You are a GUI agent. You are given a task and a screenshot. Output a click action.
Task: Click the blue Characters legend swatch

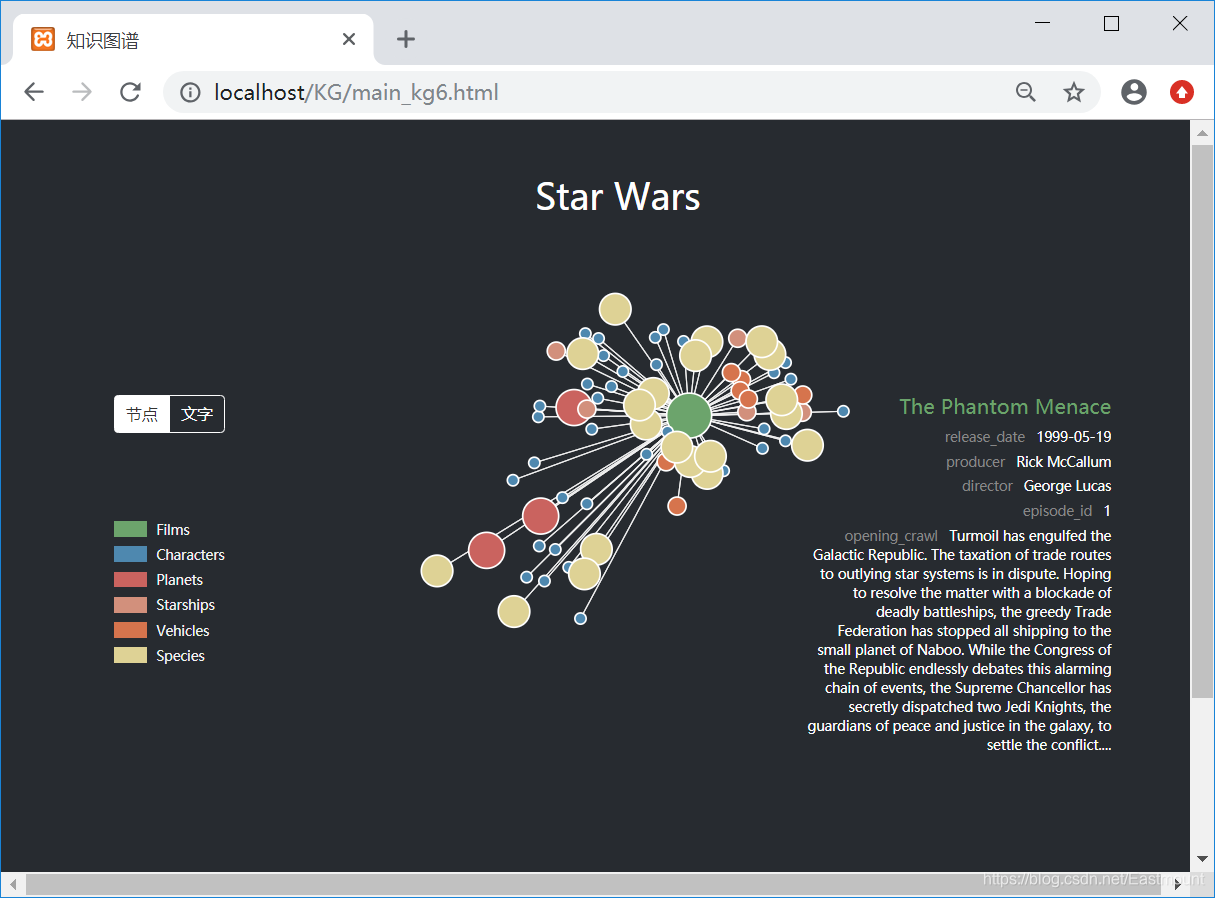130,554
